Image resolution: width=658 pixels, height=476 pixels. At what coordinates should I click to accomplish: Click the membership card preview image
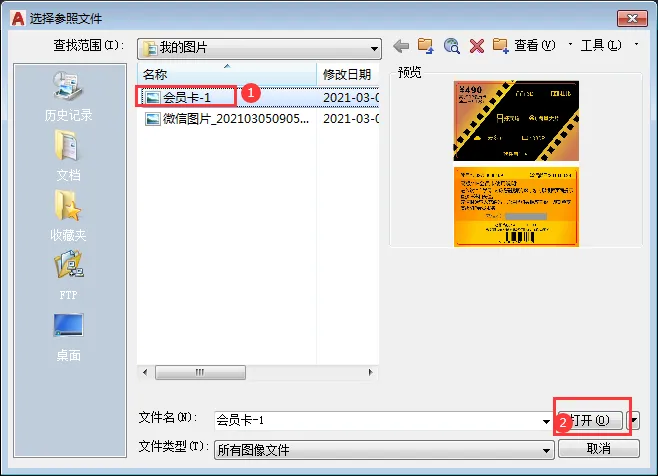516,164
